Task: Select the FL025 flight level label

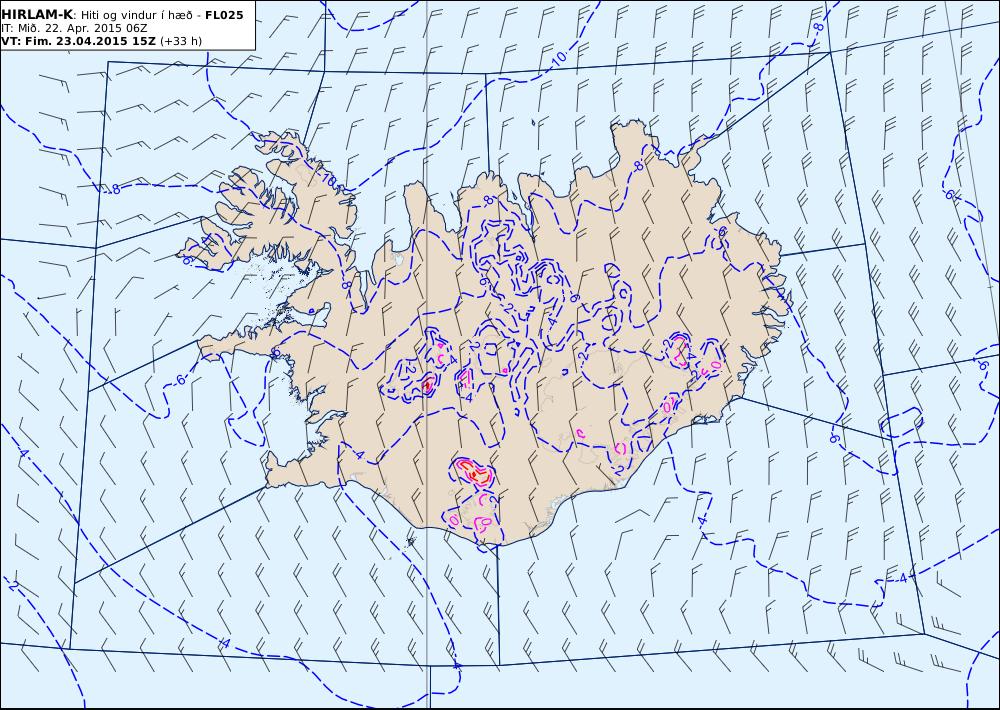Action: 224,15
